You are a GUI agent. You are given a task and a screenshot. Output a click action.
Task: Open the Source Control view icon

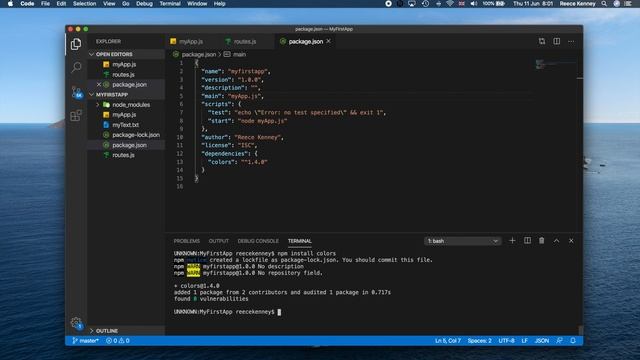(76, 92)
